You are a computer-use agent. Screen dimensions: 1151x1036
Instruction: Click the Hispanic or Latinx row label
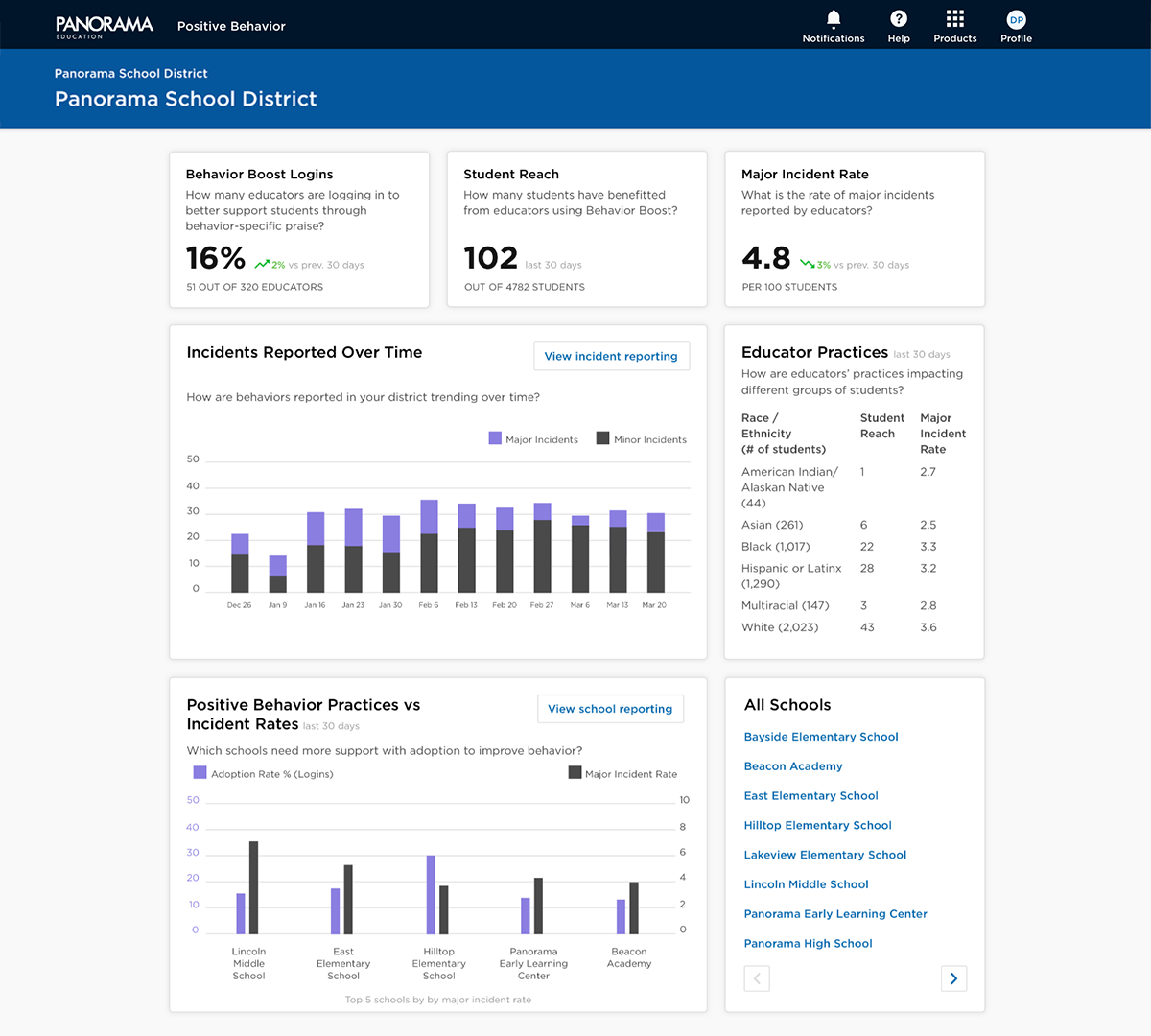pyautogui.click(x=791, y=576)
